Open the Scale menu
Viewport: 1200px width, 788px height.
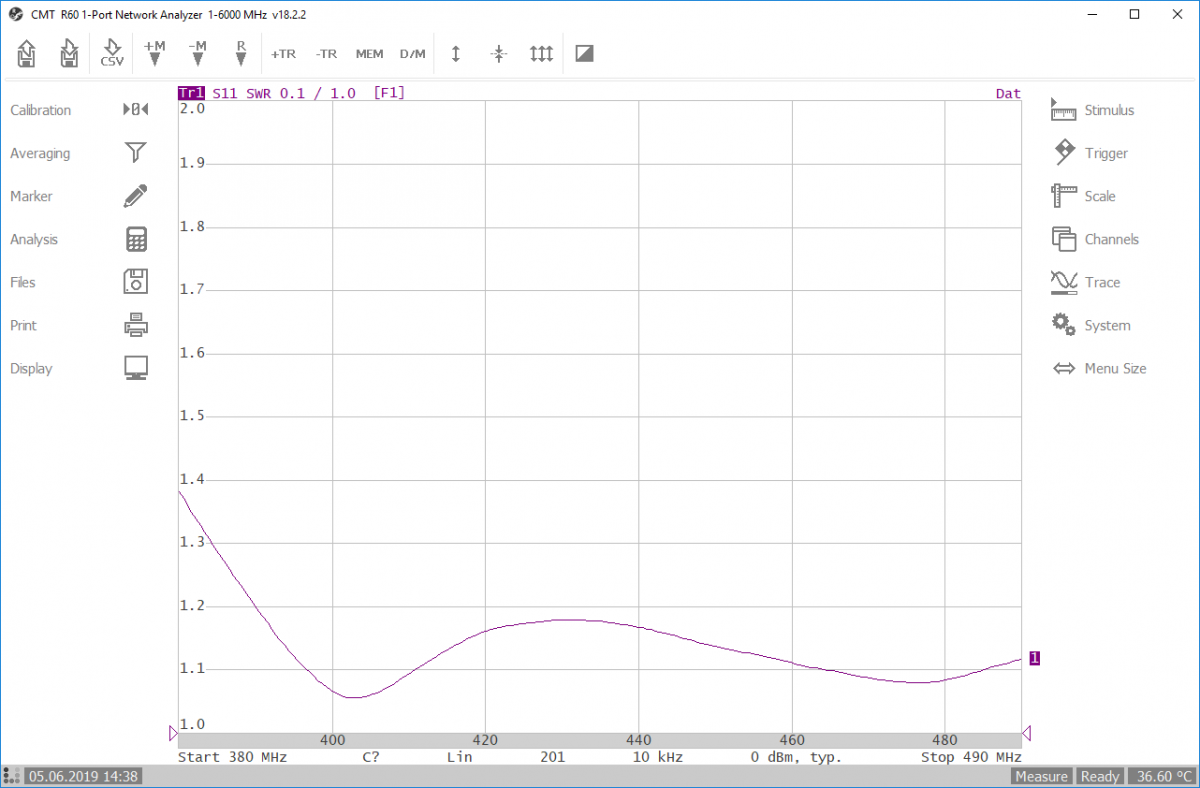coord(1083,196)
